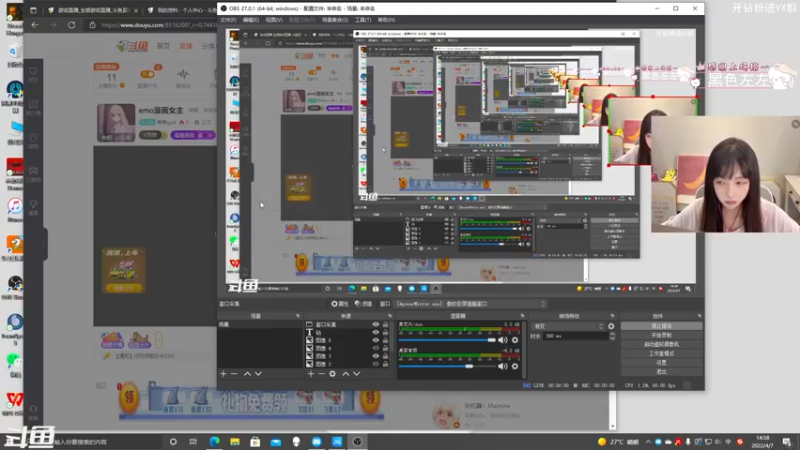
Task: Click browser refresh icon in Edge window
Action: click(x=71, y=24)
